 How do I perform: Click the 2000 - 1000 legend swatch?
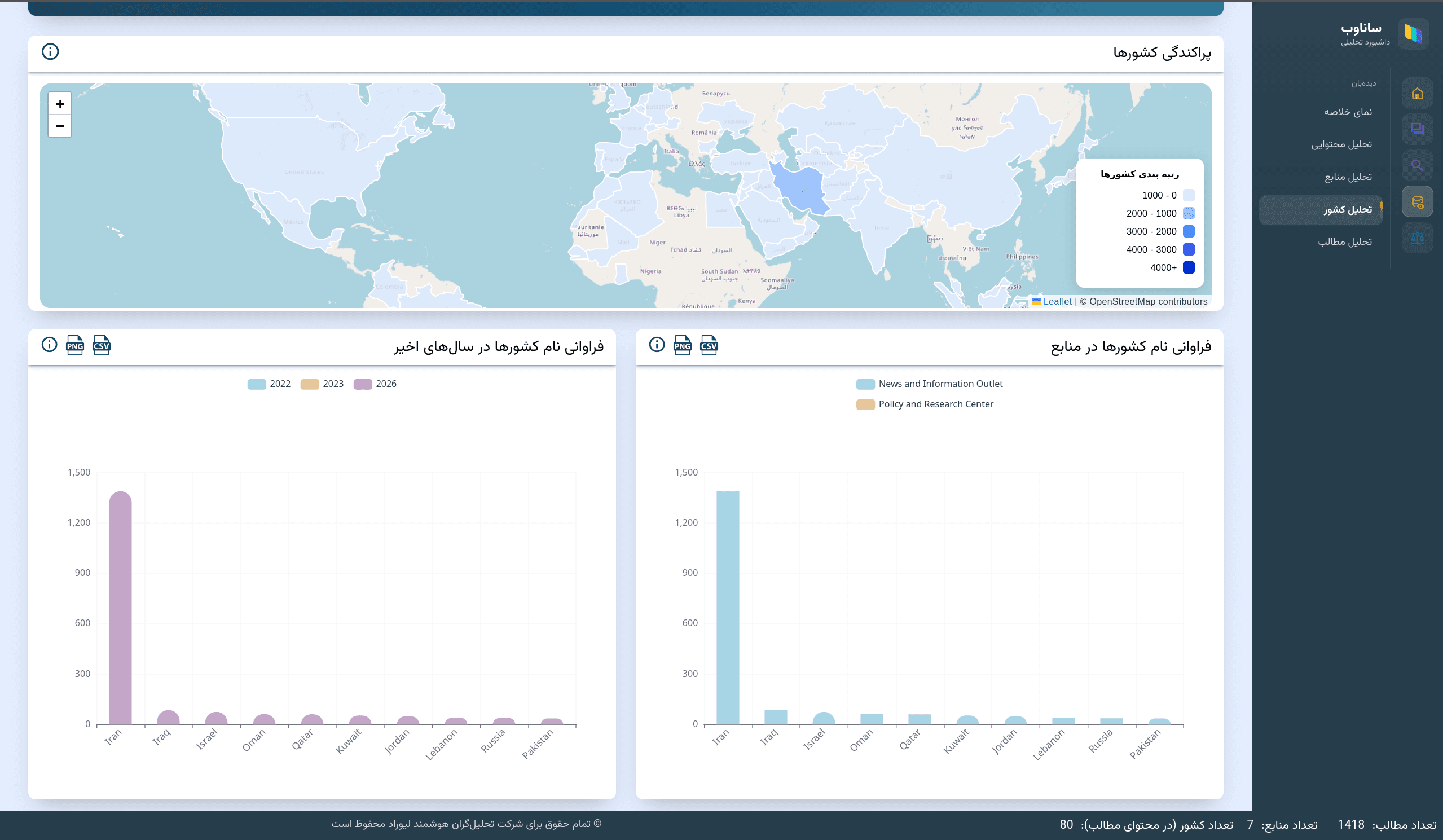(x=1189, y=213)
